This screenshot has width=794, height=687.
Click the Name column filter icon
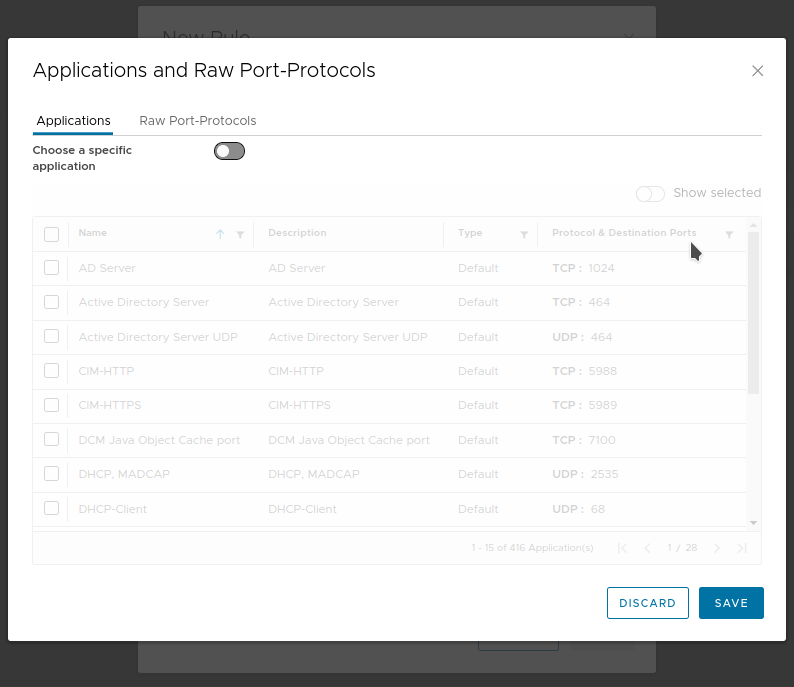[x=240, y=234]
